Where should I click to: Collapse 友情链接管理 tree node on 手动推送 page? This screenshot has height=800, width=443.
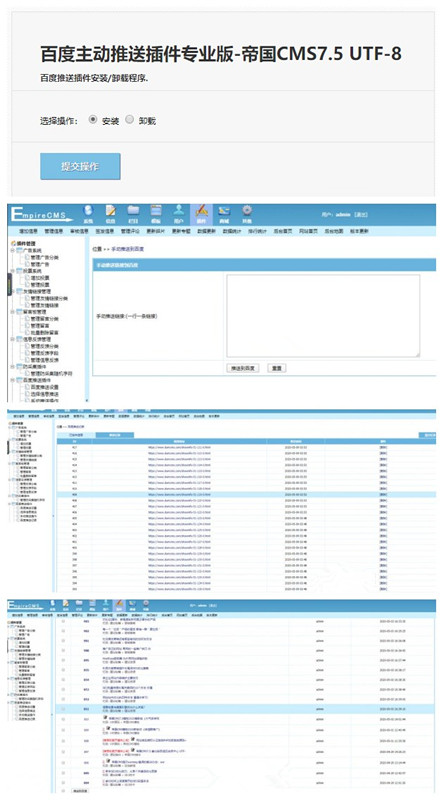pyautogui.click(x=13, y=291)
